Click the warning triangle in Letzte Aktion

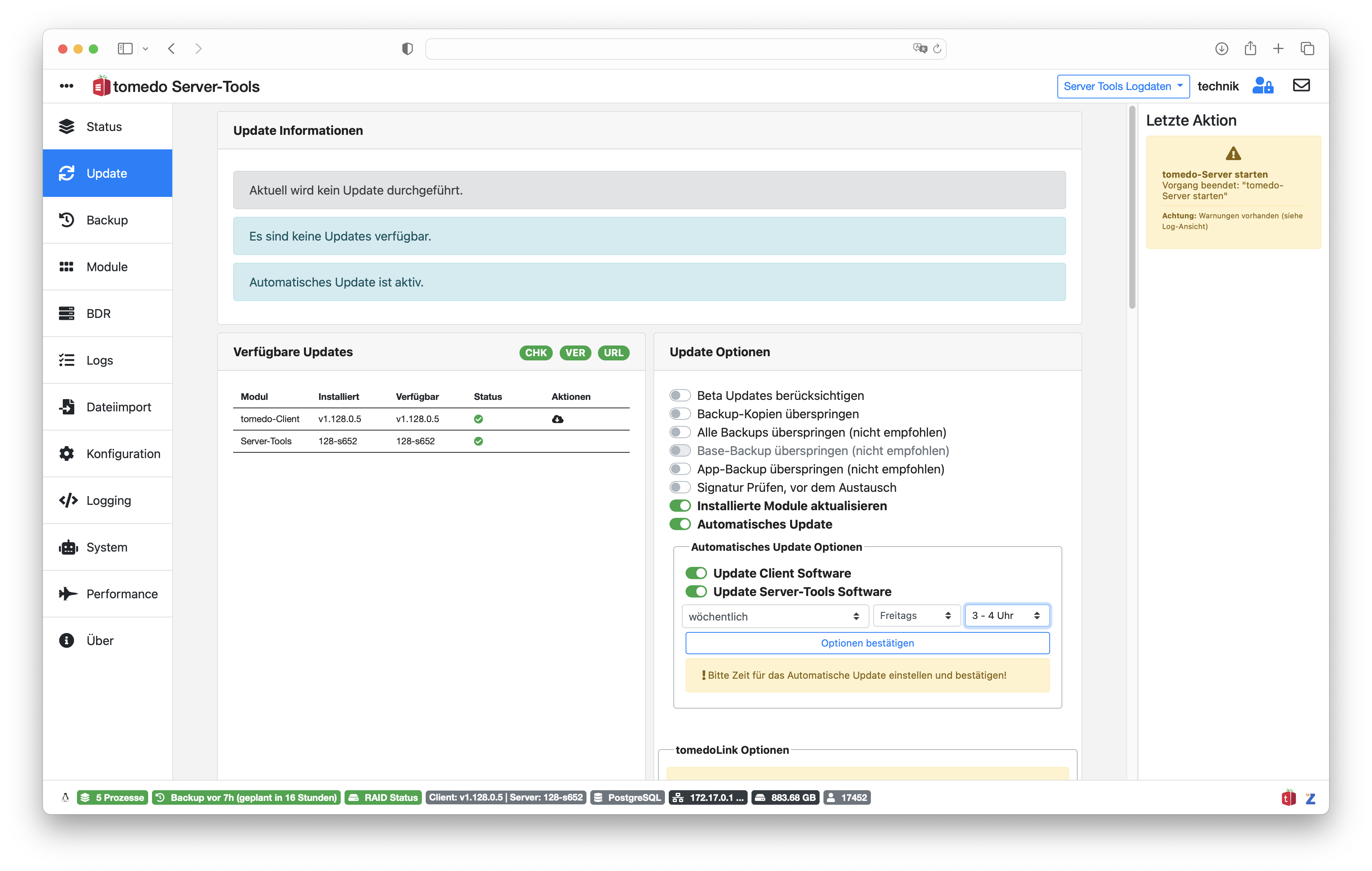click(1233, 154)
